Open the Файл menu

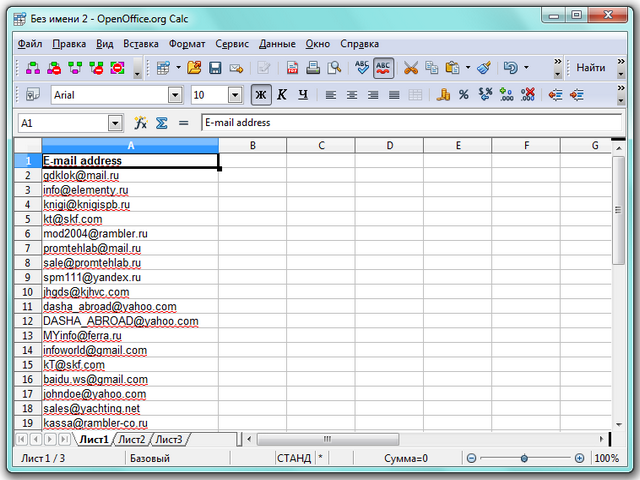click(29, 44)
